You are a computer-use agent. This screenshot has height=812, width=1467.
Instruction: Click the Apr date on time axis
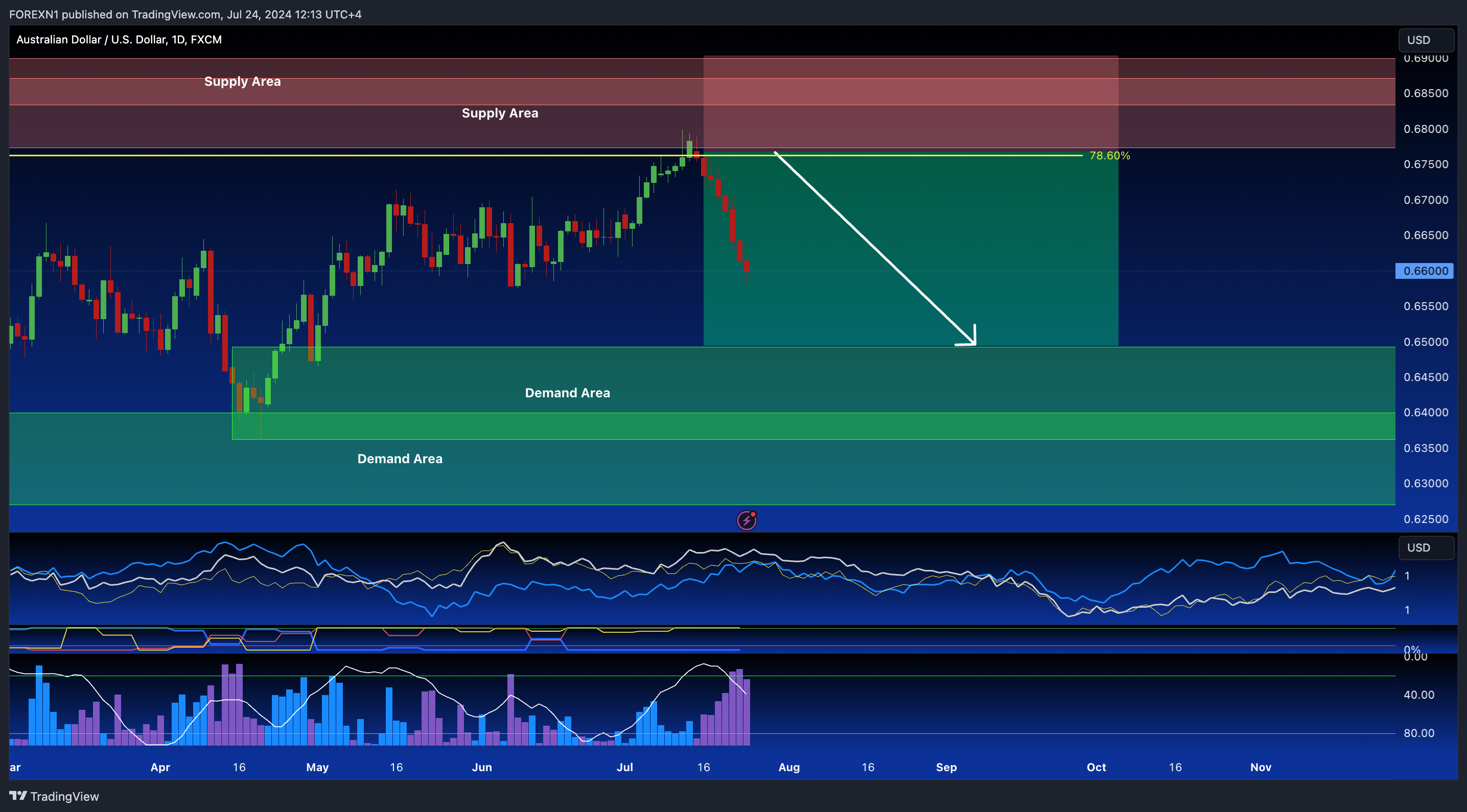160,767
